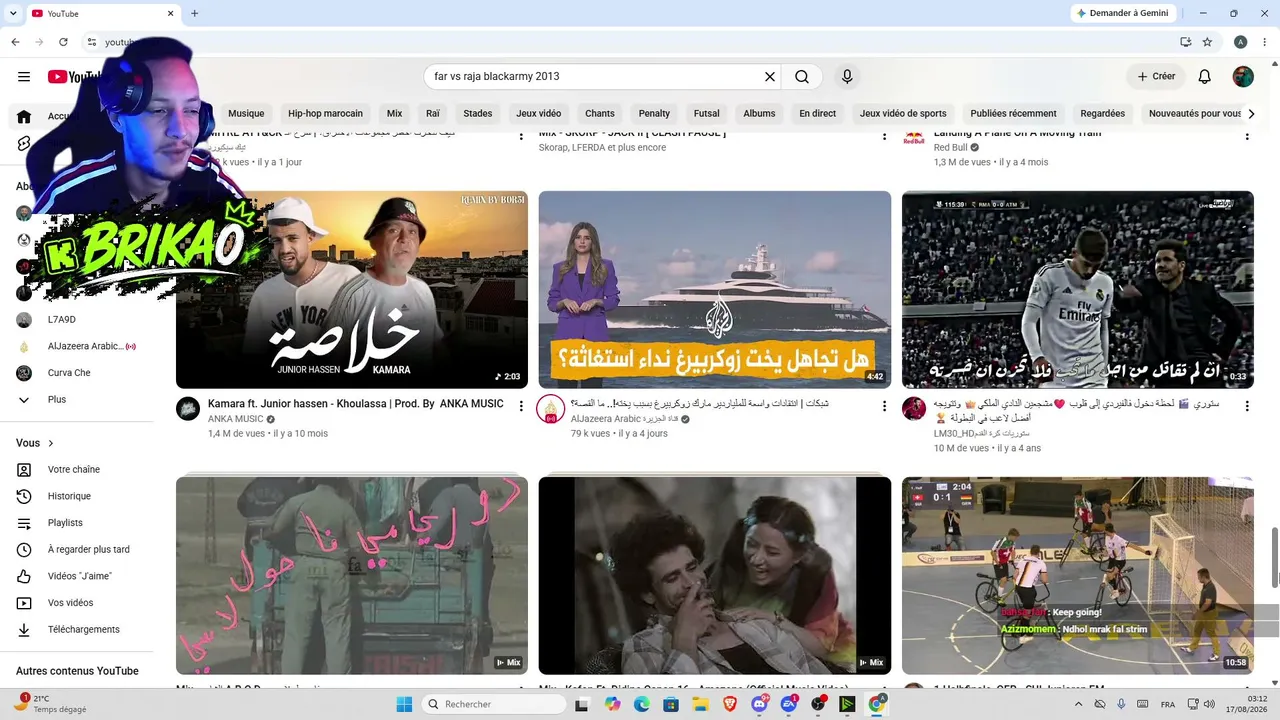
Task: Open Kamara ft. Junior hassen video title
Action: click(x=356, y=404)
